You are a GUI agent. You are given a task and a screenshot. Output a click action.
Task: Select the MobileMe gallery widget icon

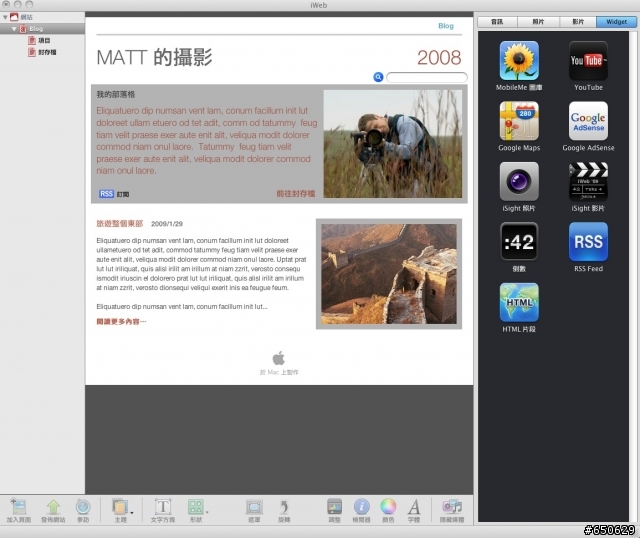coord(519,60)
